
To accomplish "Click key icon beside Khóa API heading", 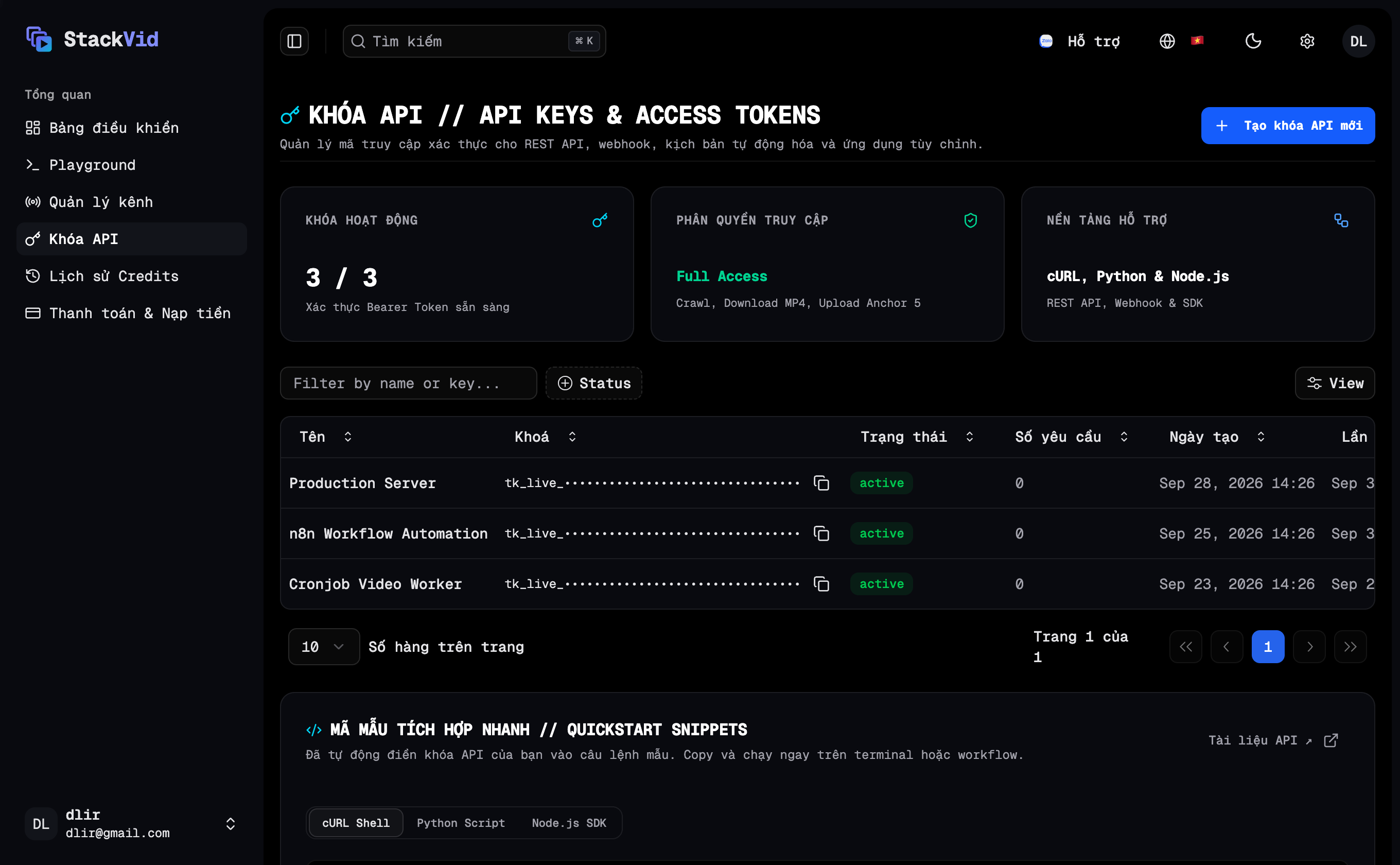I will (290, 115).
